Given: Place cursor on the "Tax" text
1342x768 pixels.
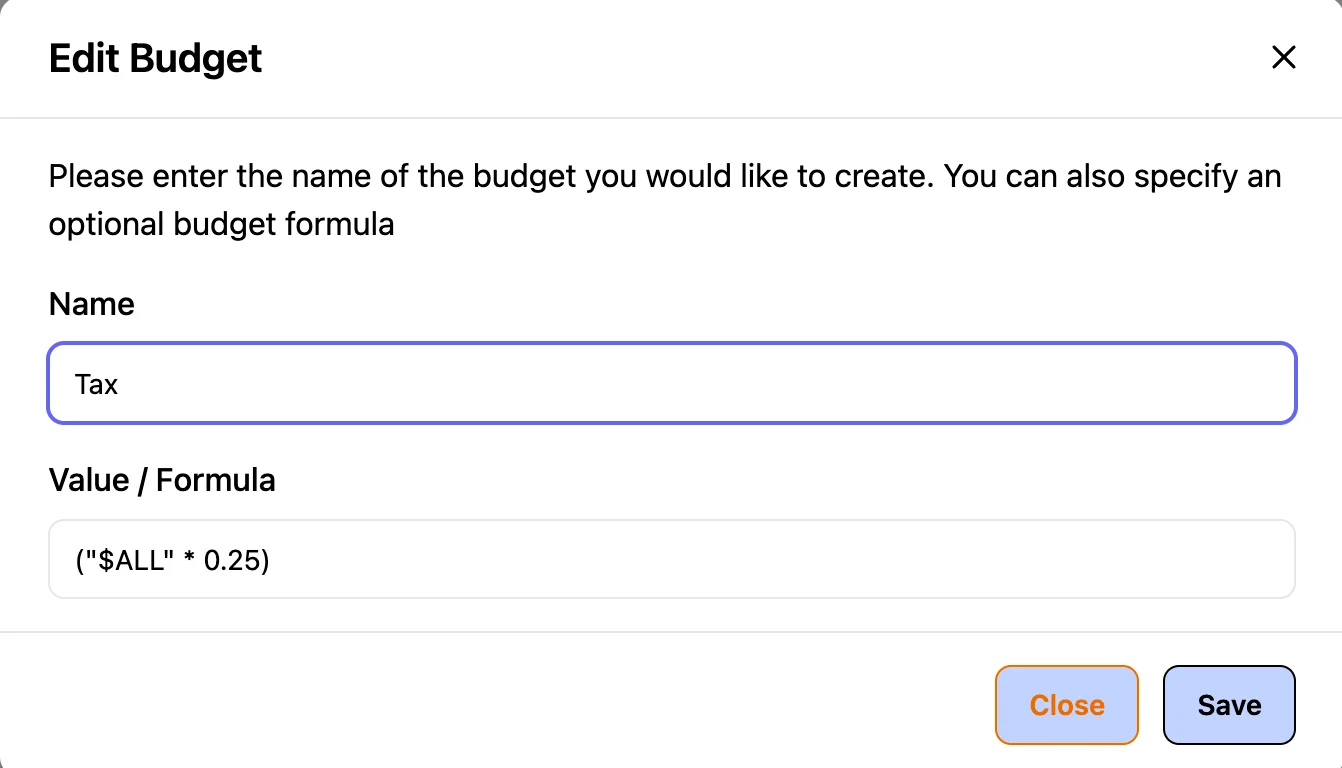Looking at the screenshot, I should coord(97,385).
